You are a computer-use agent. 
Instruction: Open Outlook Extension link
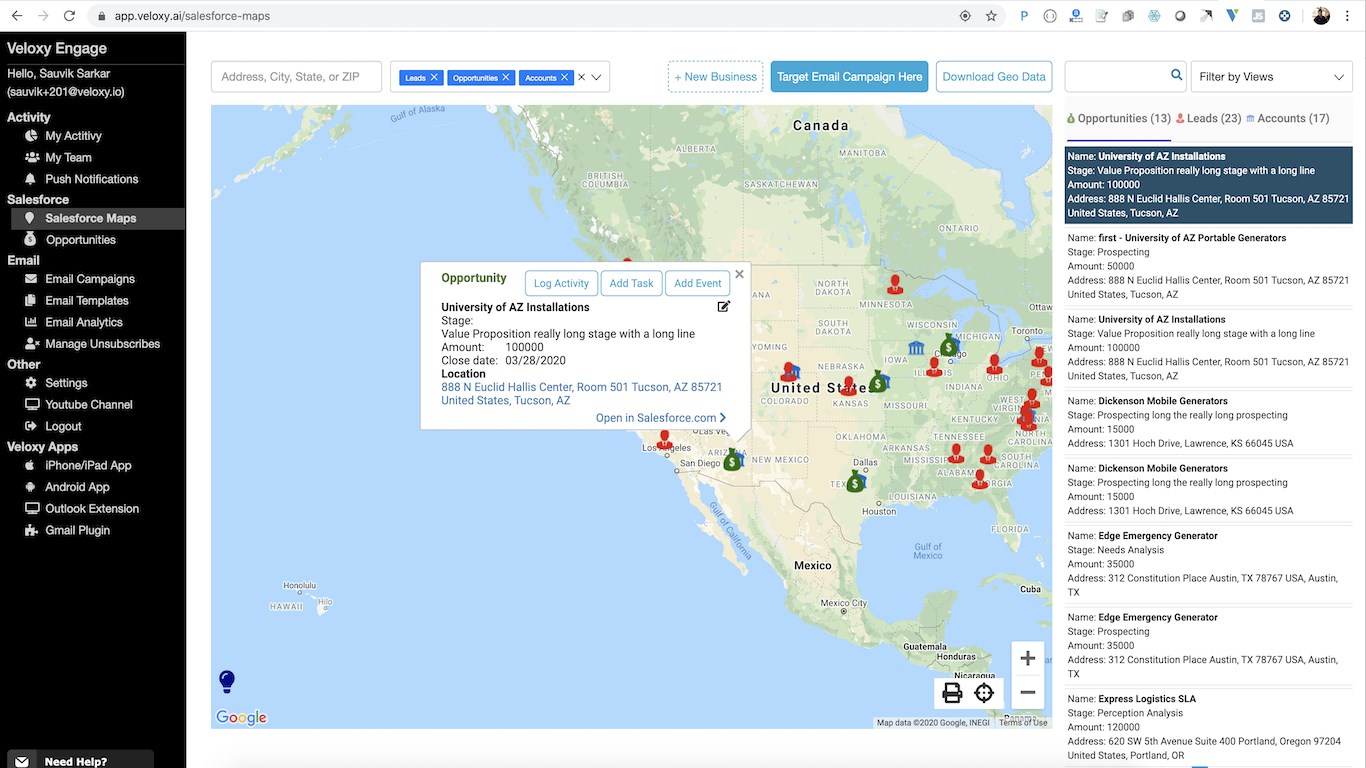point(92,509)
